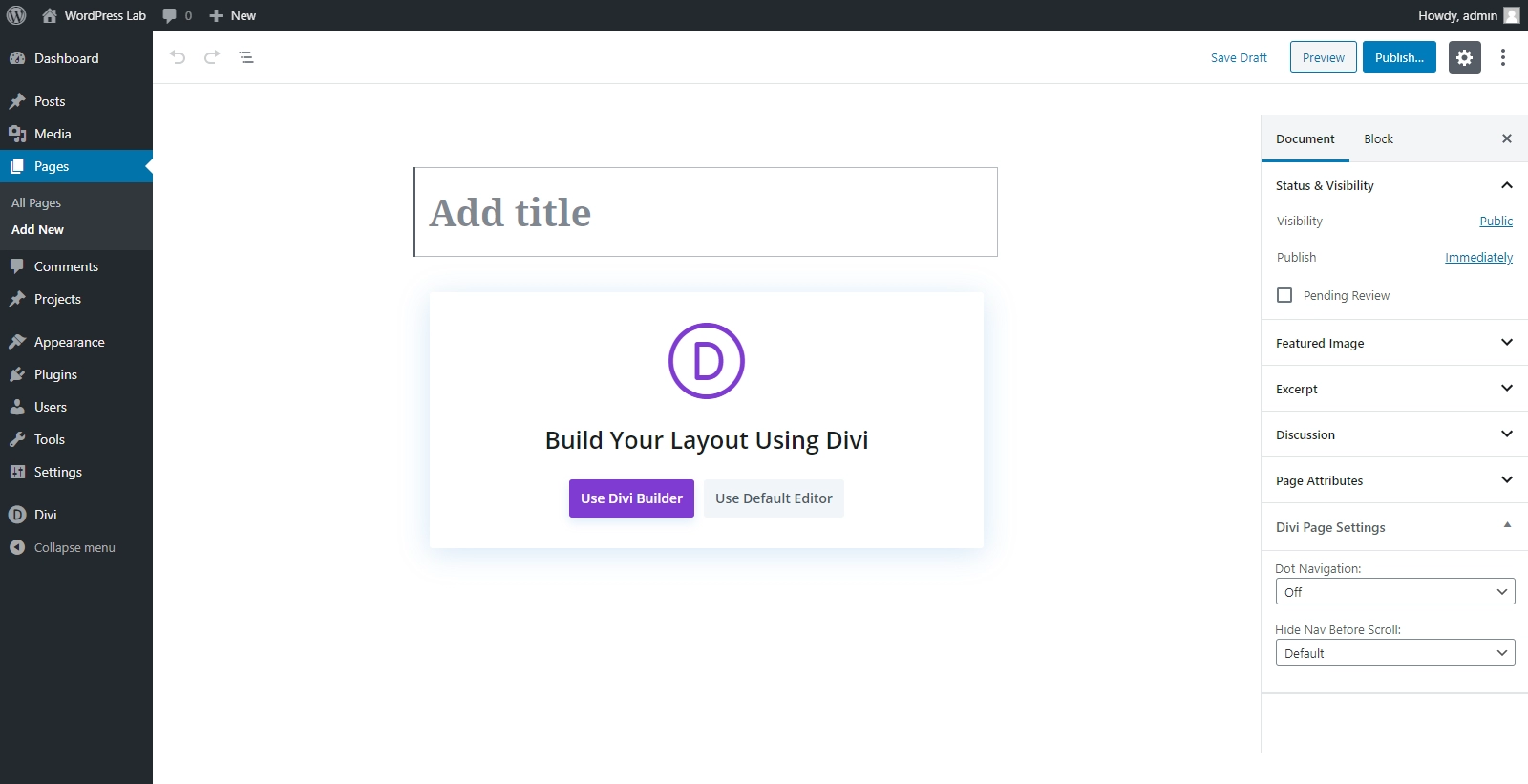1528x784 pixels.
Task: Click the Divi logo circle
Action: pos(707,361)
